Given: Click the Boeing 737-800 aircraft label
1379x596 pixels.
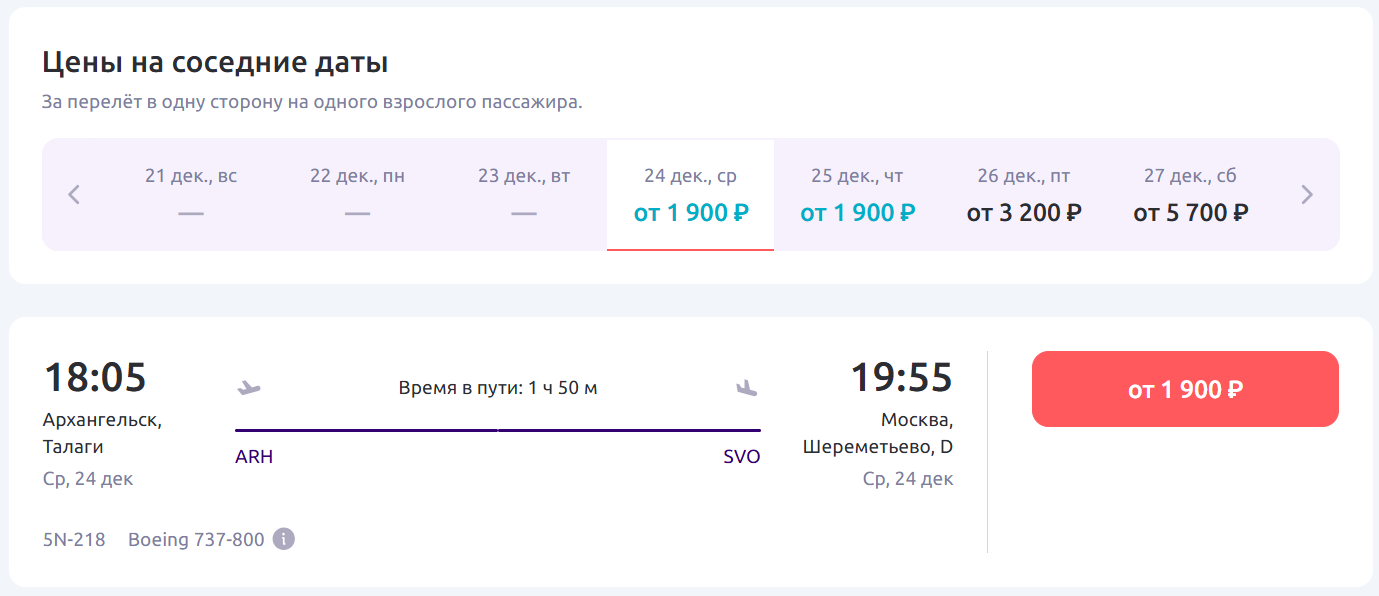Looking at the screenshot, I should coord(196,540).
